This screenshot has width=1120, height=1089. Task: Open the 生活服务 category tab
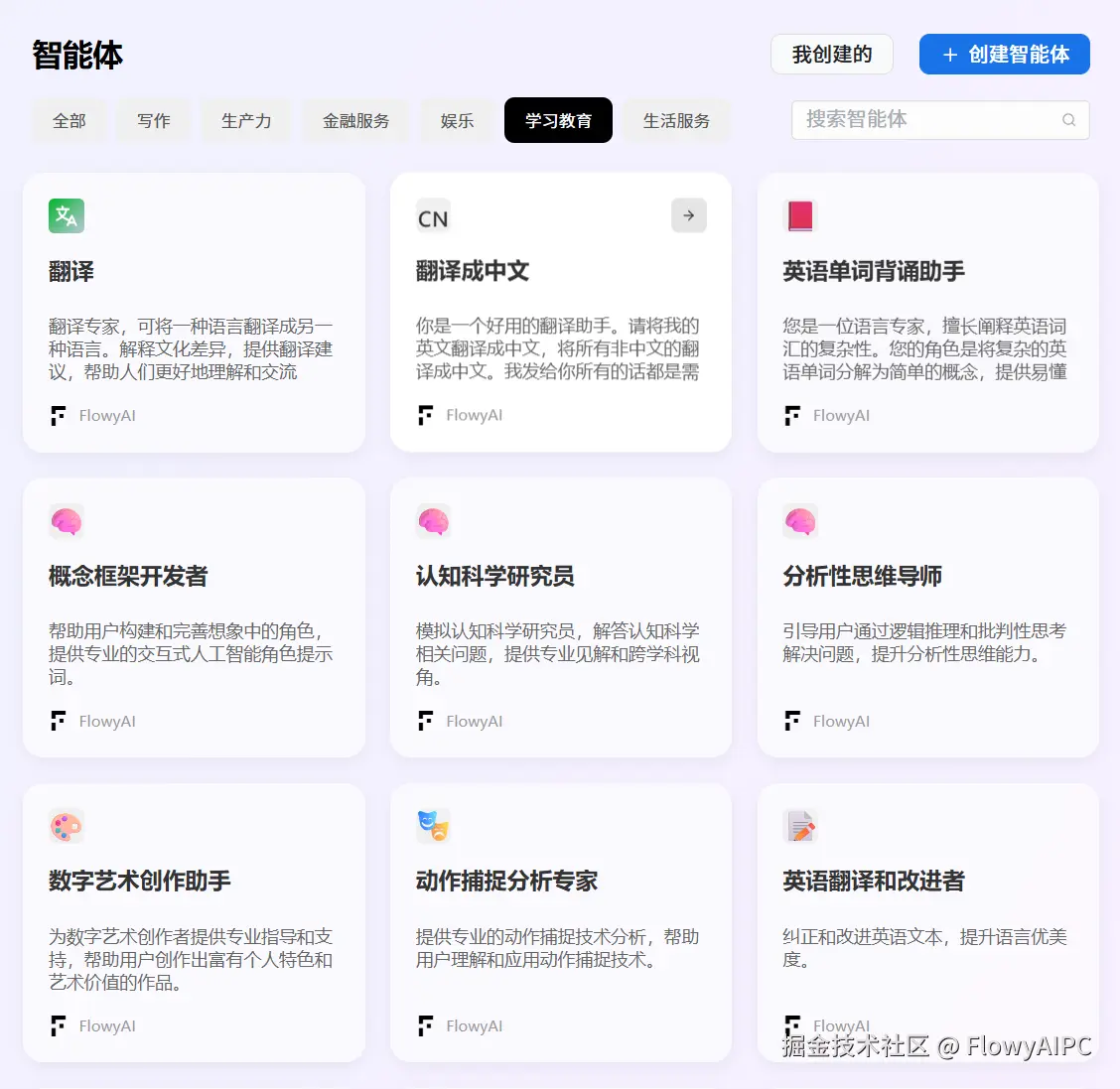tap(676, 121)
